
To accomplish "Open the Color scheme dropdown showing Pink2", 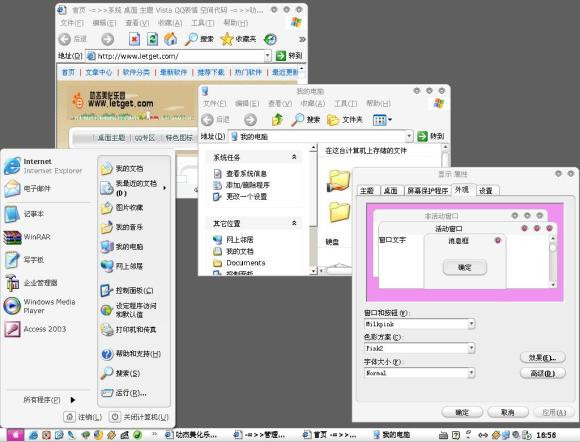I will pyautogui.click(x=471, y=348).
